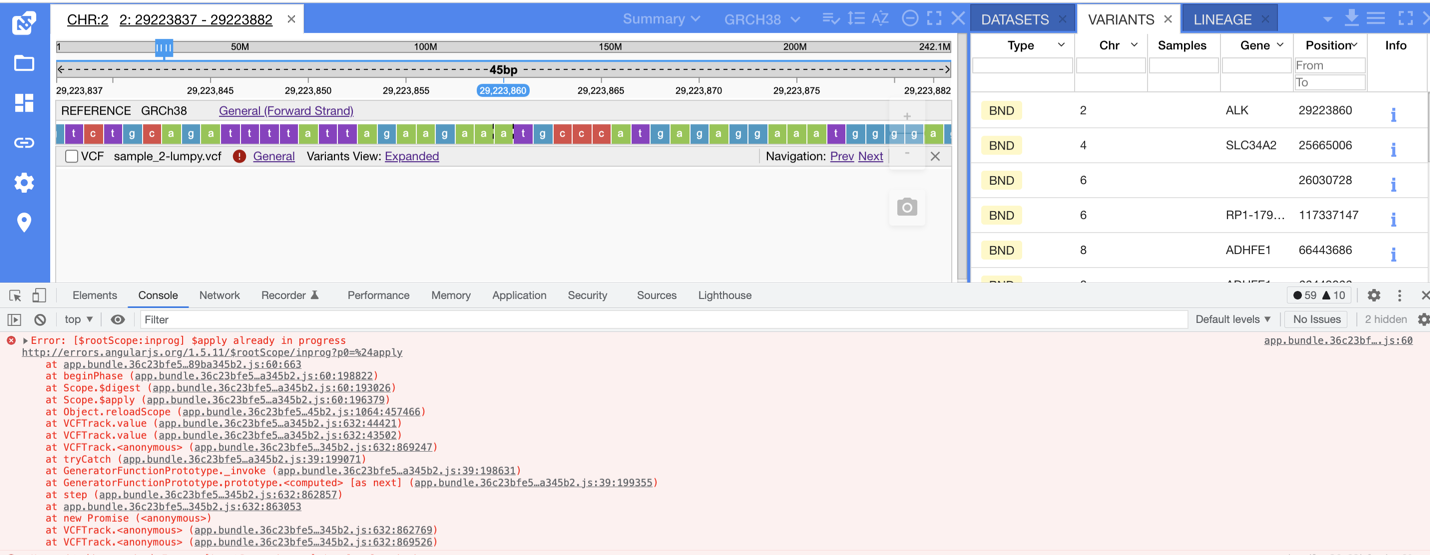Show info for SLC34A2 variant row
Viewport: 1431px width, 555px height.
(1393, 150)
